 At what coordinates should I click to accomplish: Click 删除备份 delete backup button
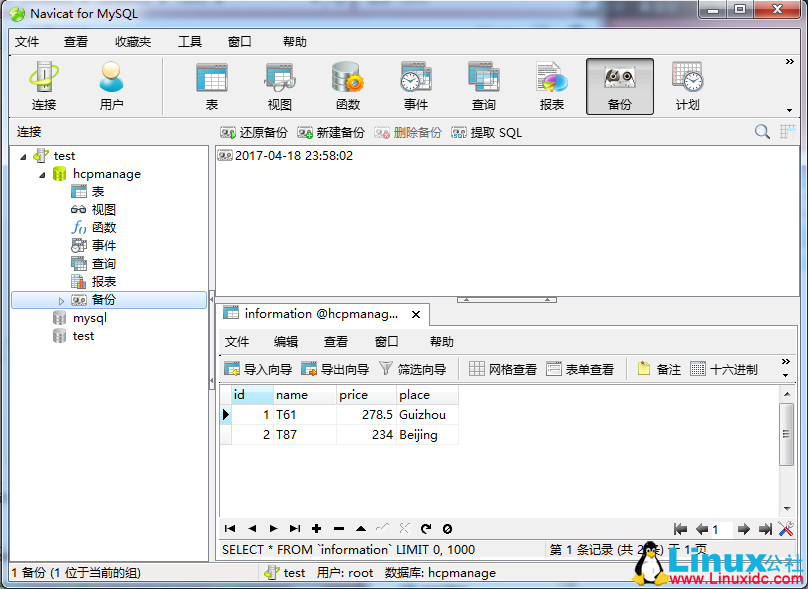click(x=408, y=133)
